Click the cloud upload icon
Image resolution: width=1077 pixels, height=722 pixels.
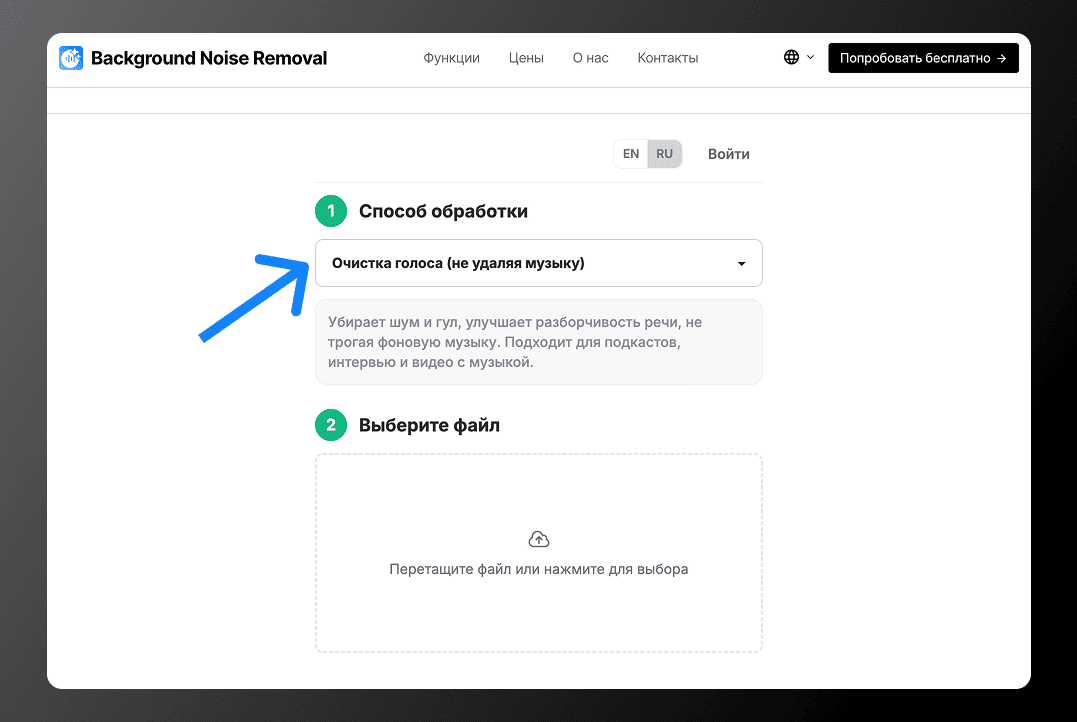(x=538, y=539)
